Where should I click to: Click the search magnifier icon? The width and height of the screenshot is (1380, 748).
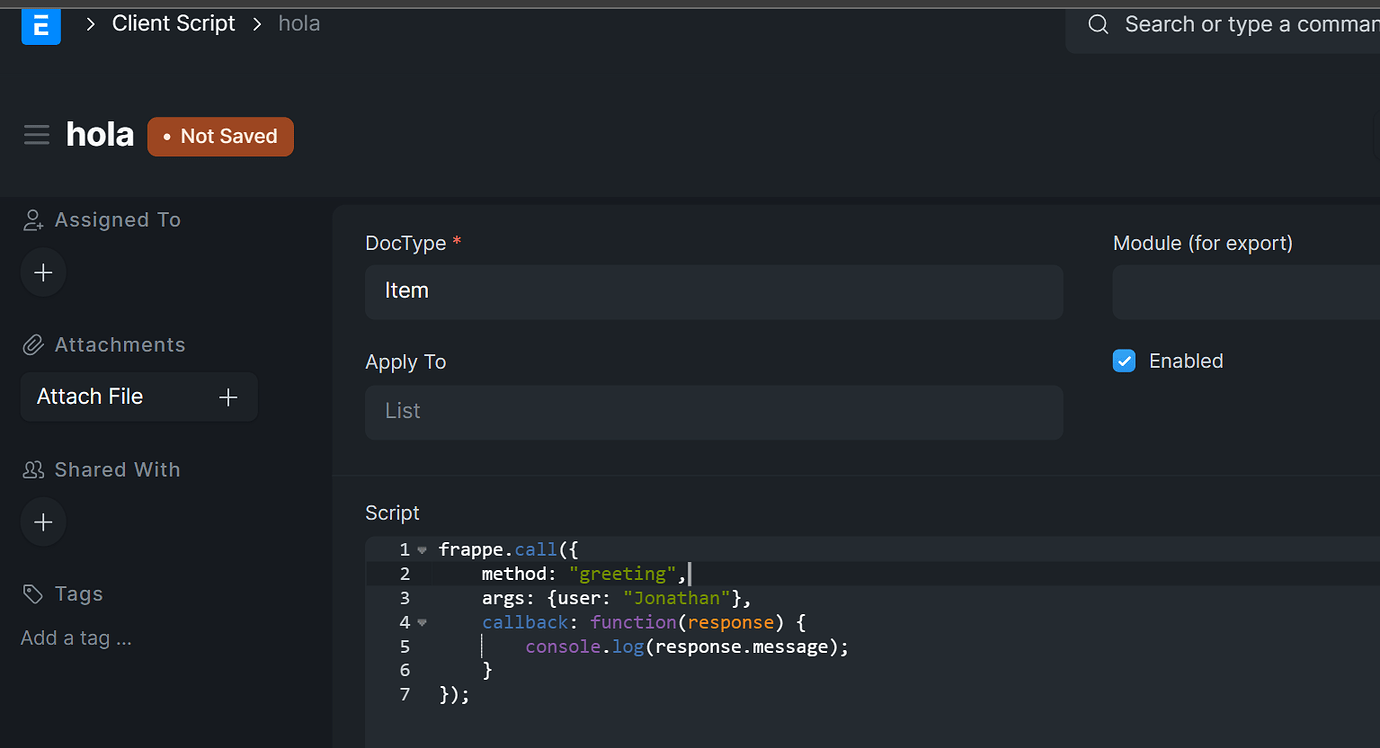coord(1097,24)
